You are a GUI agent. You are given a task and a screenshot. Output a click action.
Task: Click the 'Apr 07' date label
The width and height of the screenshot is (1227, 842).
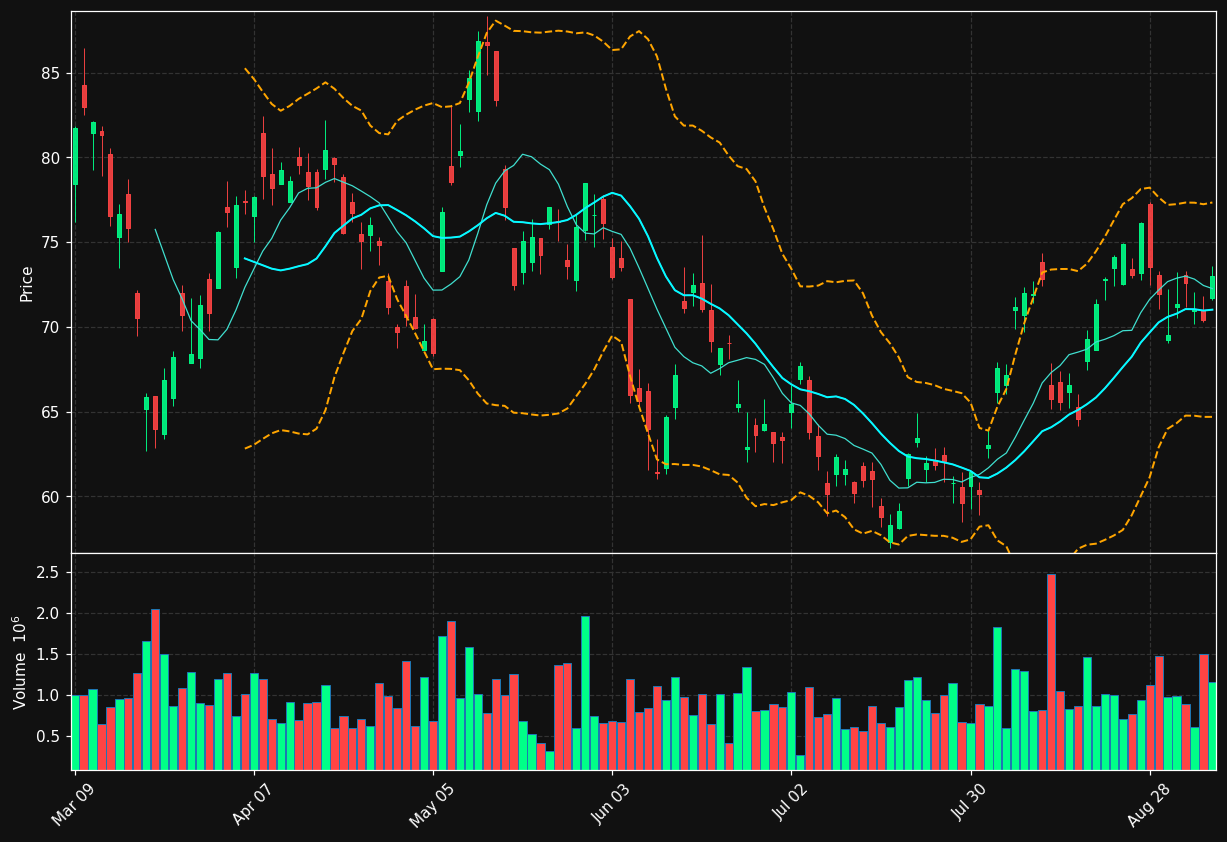pyautogui.click(x=250, y=805)
